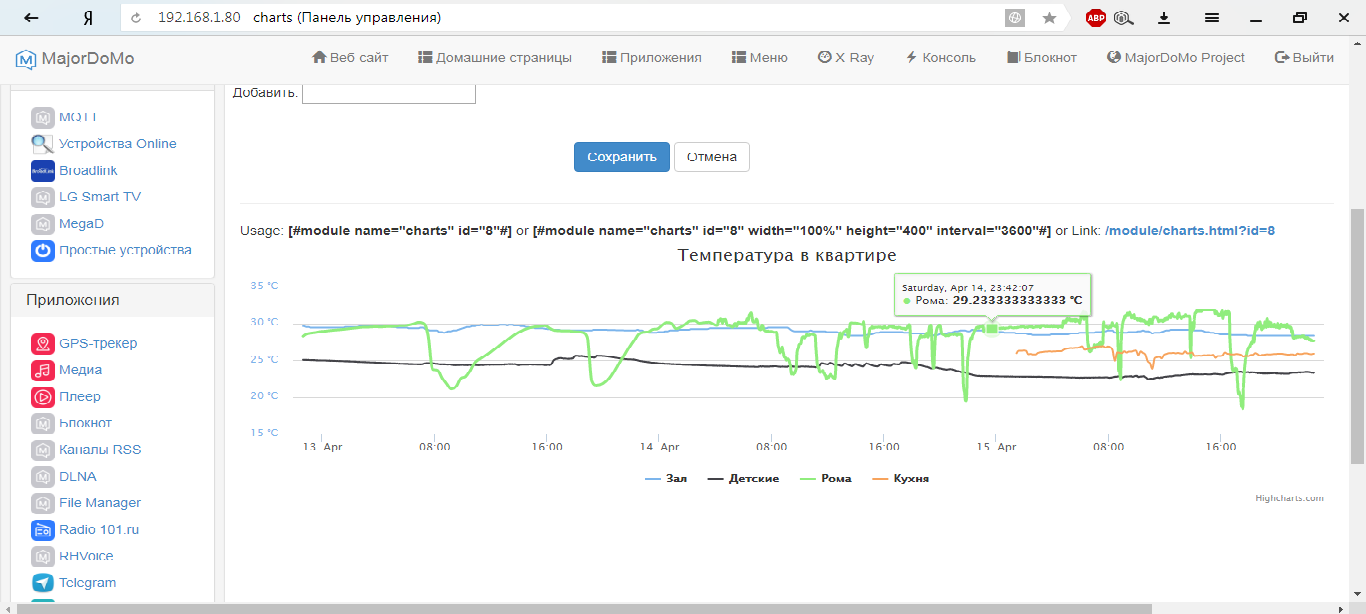Open the browser downloads arrow icon
1366x614 pixels.
(x=1164, y=18)
